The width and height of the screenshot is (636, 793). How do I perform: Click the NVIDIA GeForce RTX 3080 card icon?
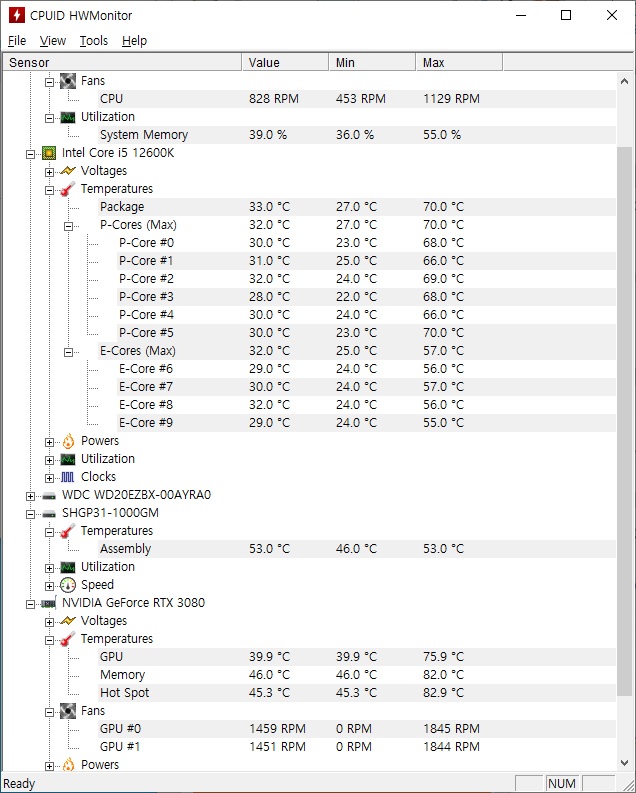click(x=49, y=603)
